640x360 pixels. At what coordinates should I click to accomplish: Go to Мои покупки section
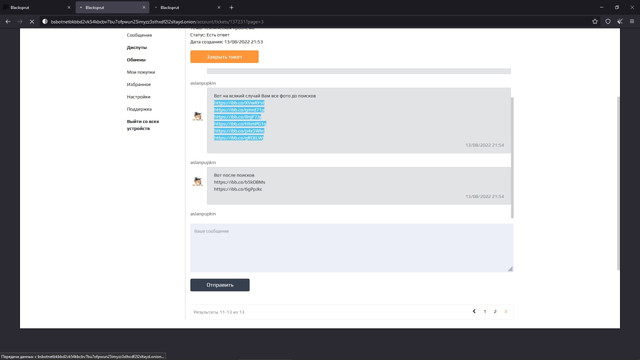pos(141,72)
